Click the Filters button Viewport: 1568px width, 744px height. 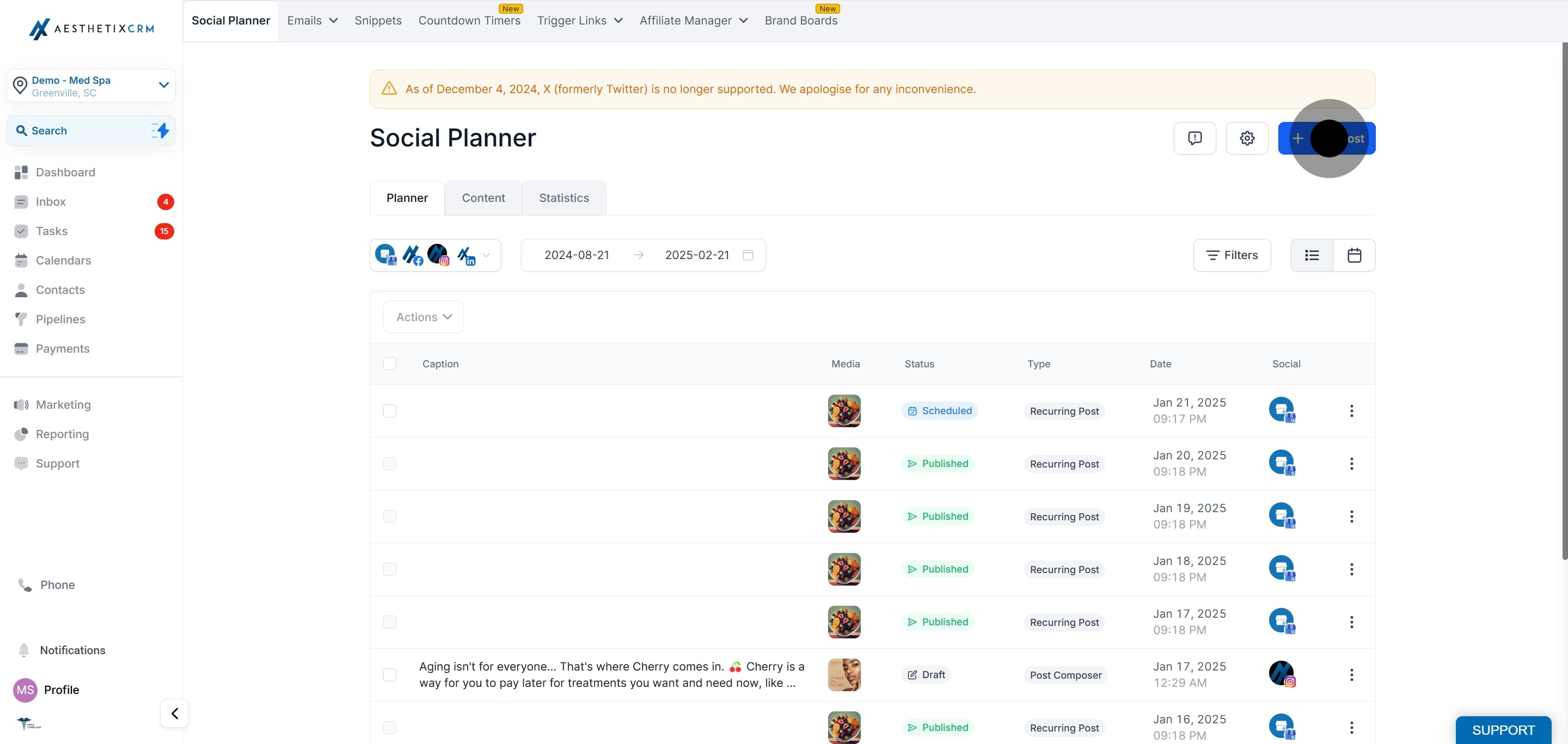click(x=1232, y=255)
